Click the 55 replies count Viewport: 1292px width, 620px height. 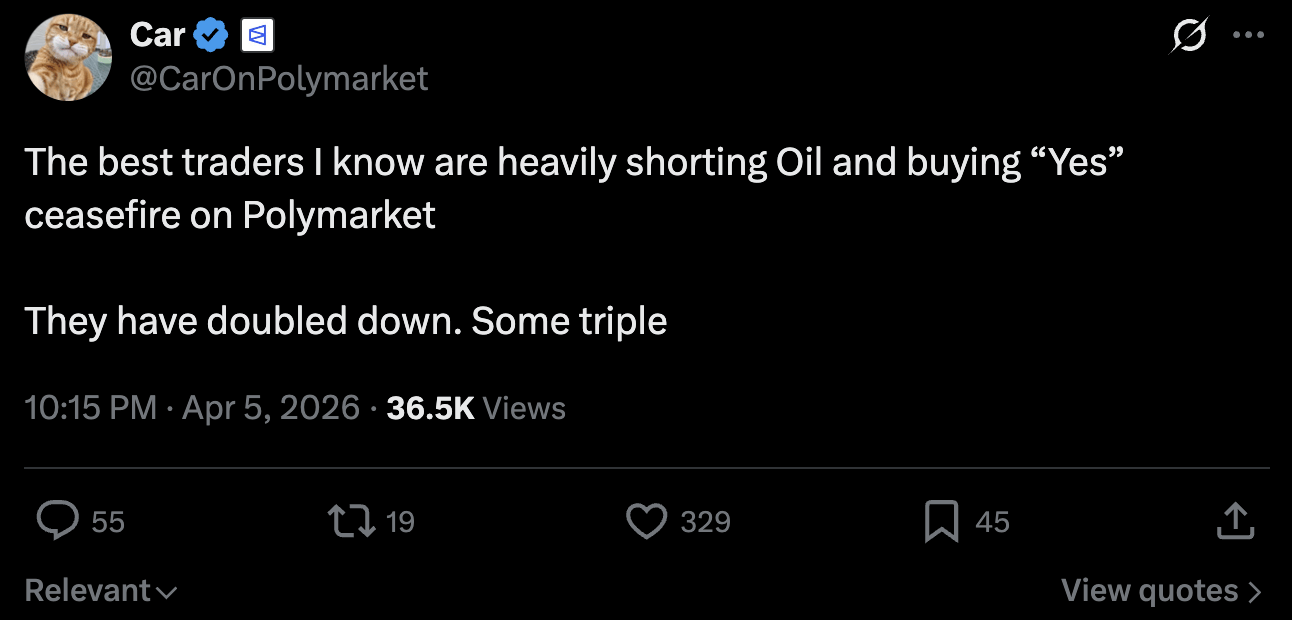click(108, 522)
